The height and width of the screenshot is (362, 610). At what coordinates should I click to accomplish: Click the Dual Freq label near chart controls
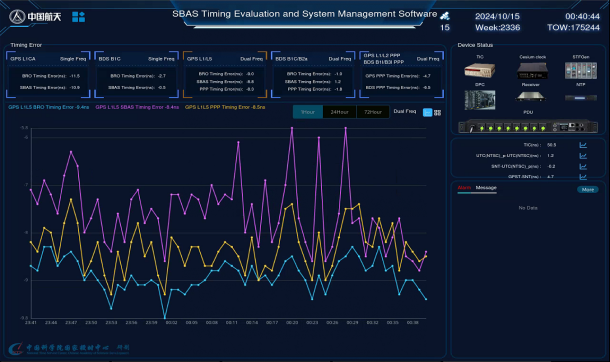click(405, 111)
